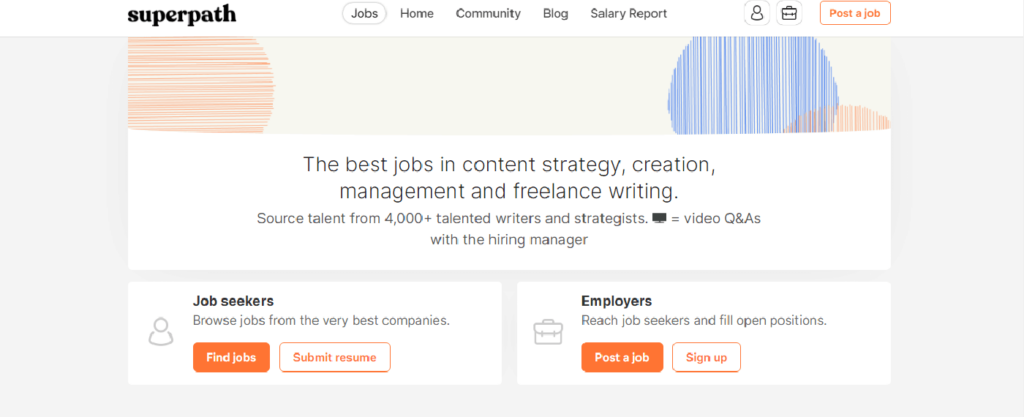Open the Community menu item

point(488,13)
